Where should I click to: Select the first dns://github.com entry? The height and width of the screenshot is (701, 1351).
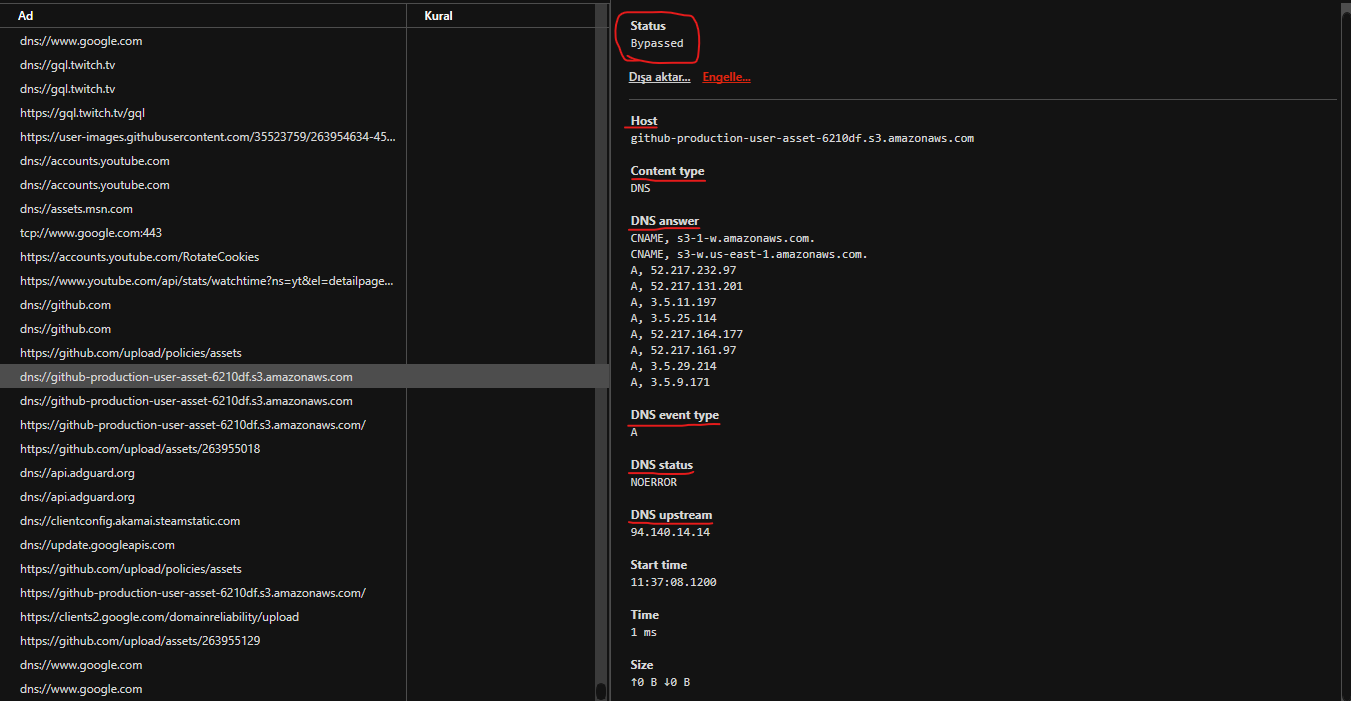pos(65,304)
